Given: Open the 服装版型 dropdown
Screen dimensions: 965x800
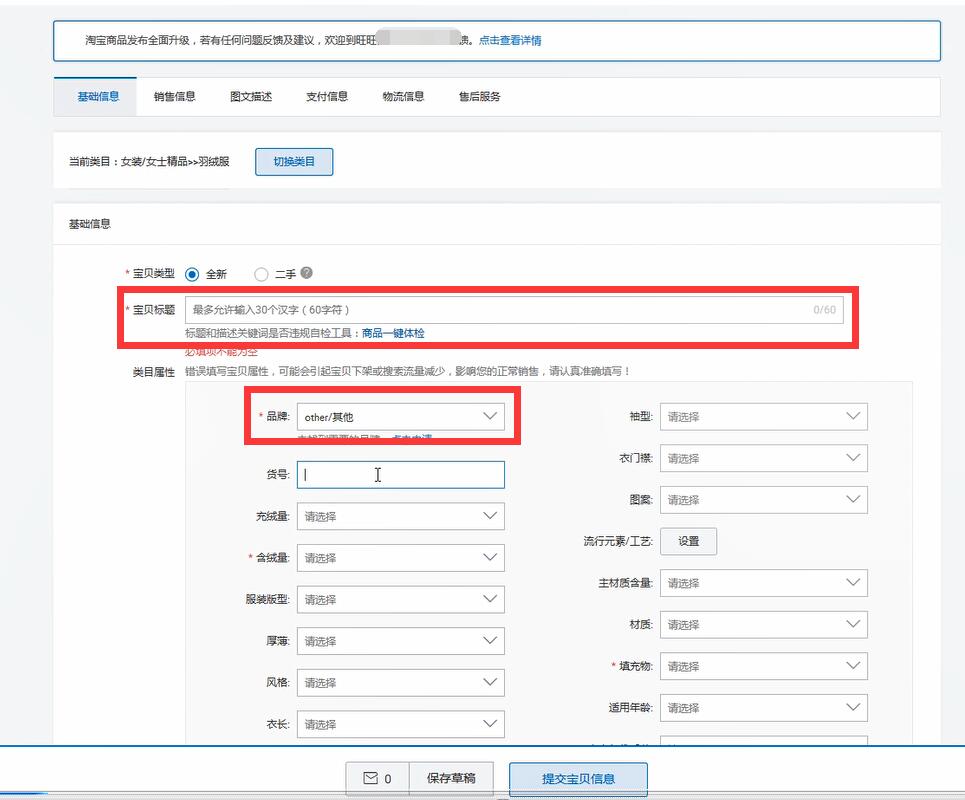Looking at the screenshot, I should tap(400, 599).
